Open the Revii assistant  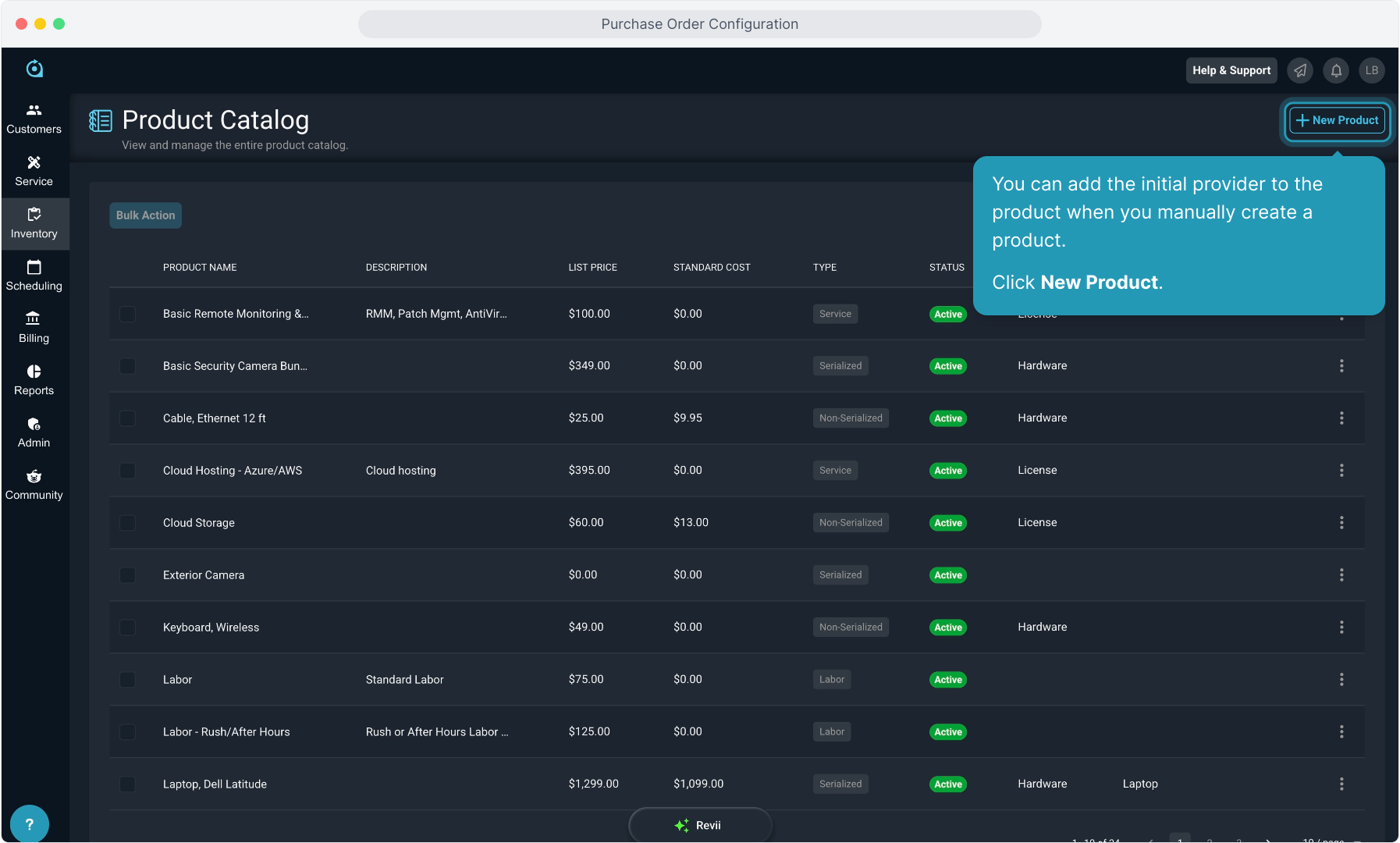700,825
